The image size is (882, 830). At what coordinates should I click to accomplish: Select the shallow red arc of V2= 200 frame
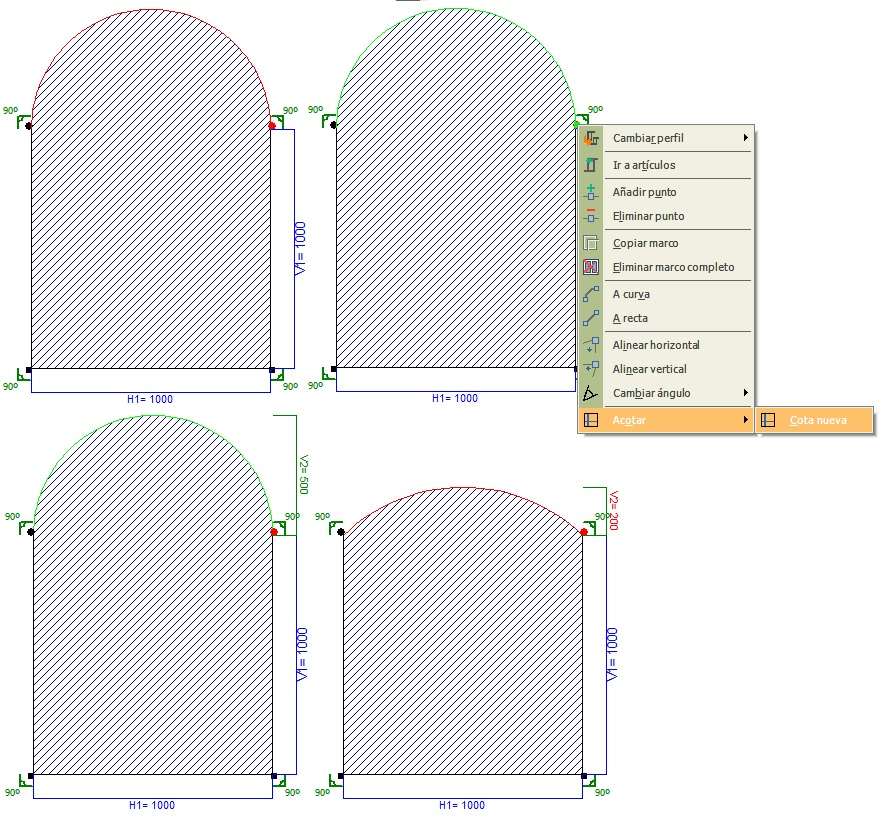coord(463,488)
